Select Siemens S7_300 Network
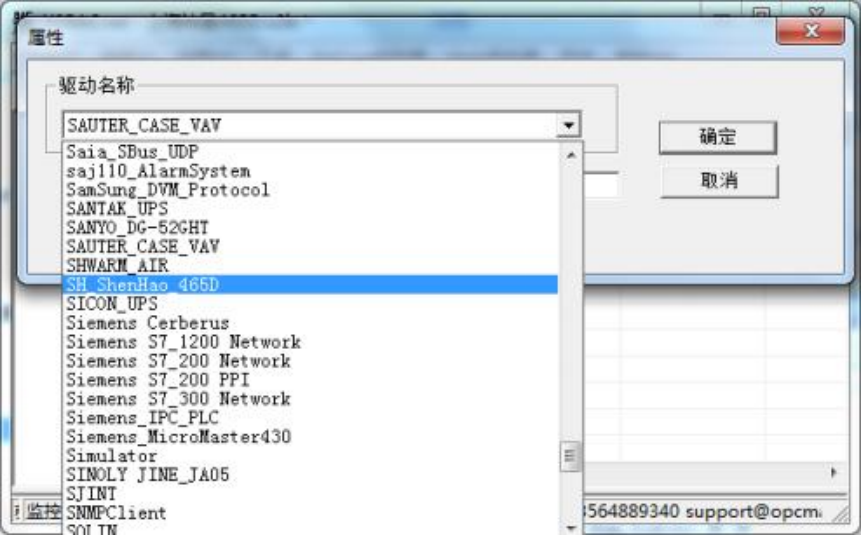862x536 pixels. [x=311, y=399]
